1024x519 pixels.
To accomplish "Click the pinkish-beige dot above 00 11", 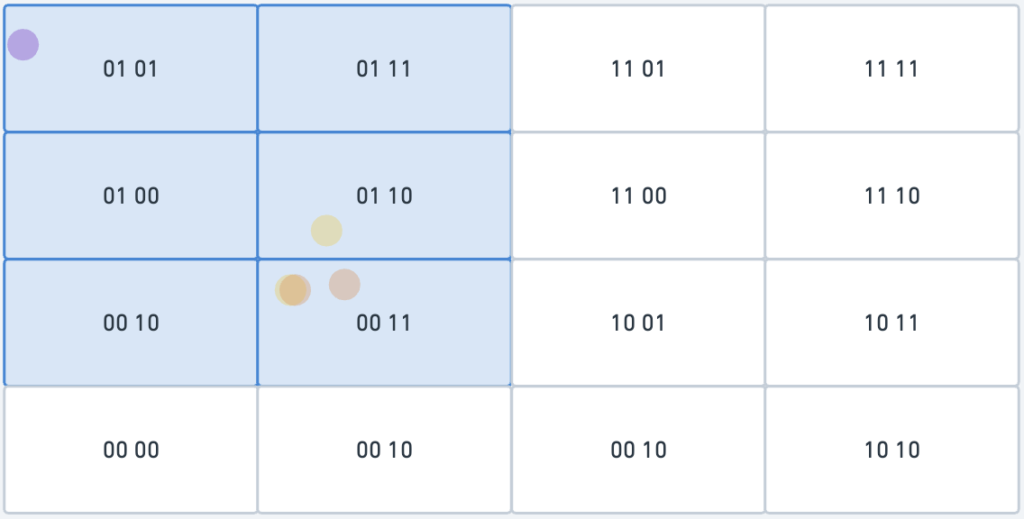I will coord(345,285).
